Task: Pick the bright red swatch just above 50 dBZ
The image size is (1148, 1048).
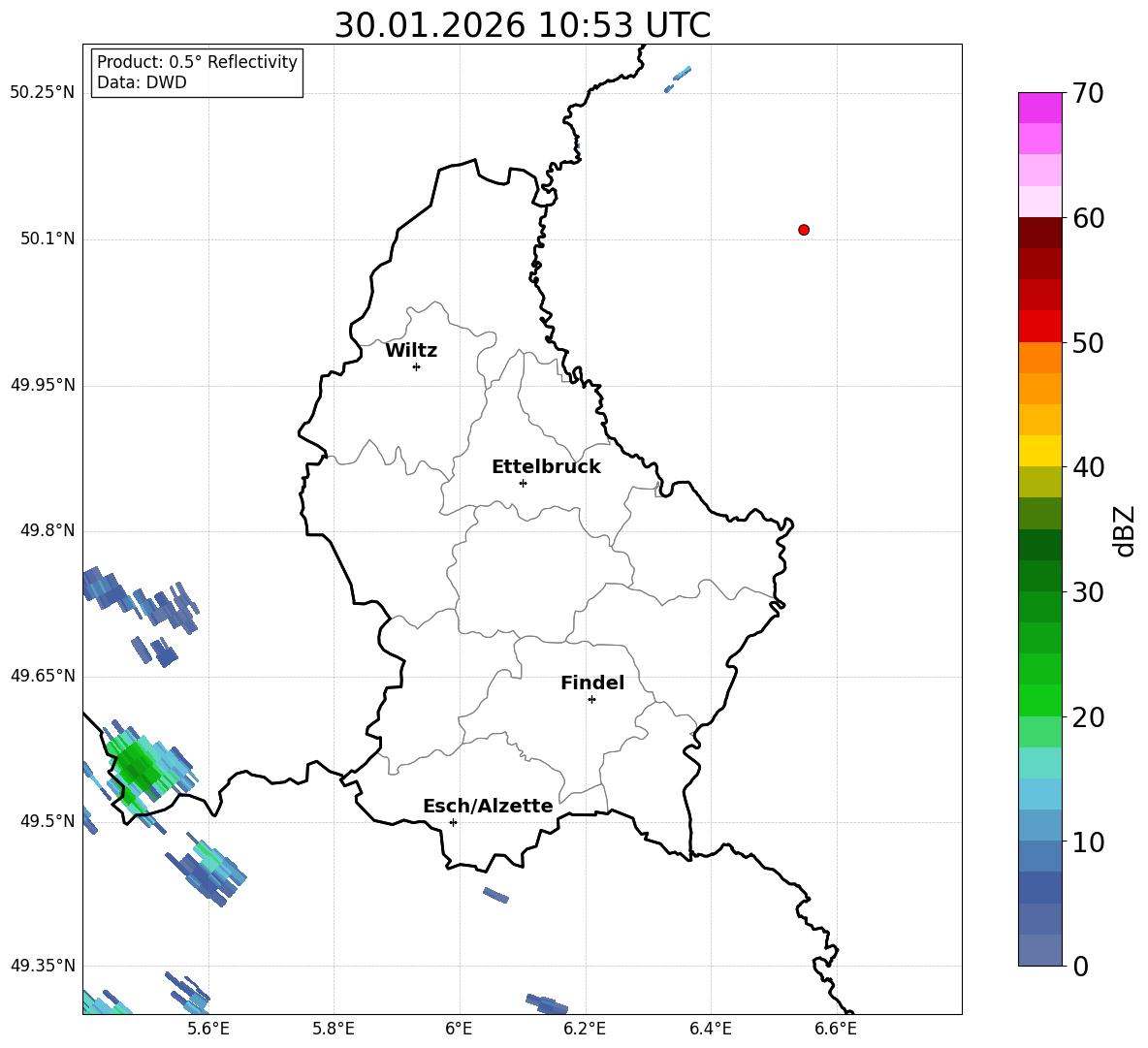Action: click(1039, 327)
